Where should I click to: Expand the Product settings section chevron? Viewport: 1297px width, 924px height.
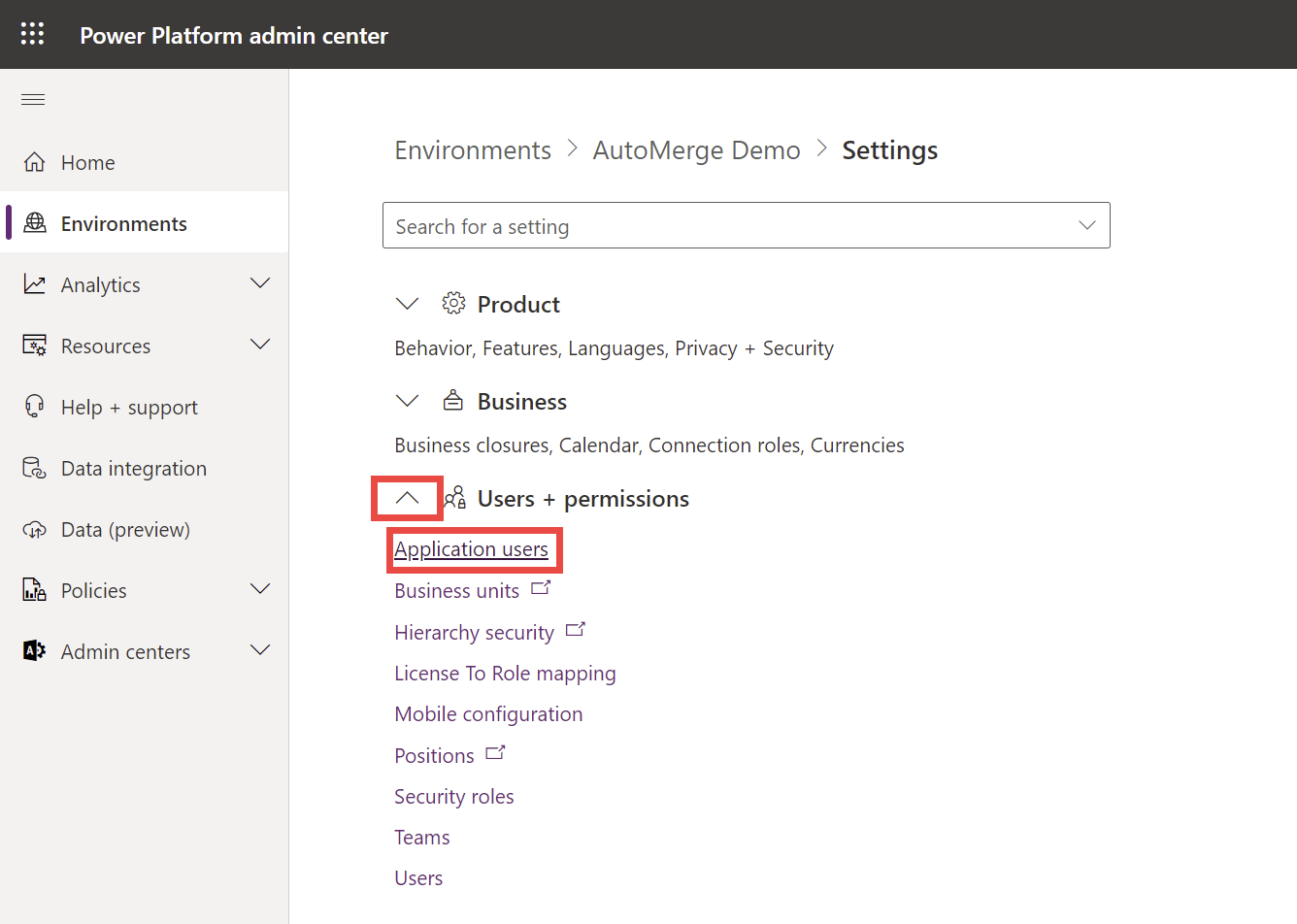point(408,304)
